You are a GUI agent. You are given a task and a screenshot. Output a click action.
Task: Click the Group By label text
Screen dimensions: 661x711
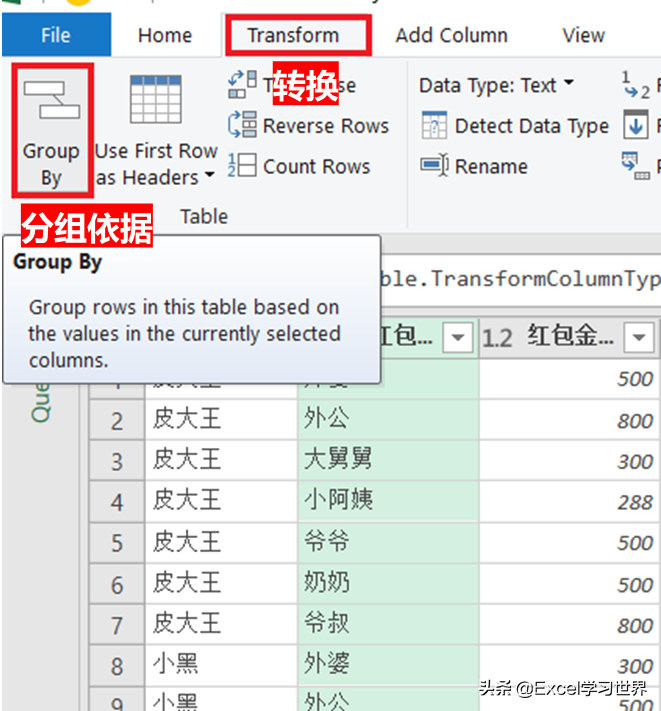pos(51,164)
